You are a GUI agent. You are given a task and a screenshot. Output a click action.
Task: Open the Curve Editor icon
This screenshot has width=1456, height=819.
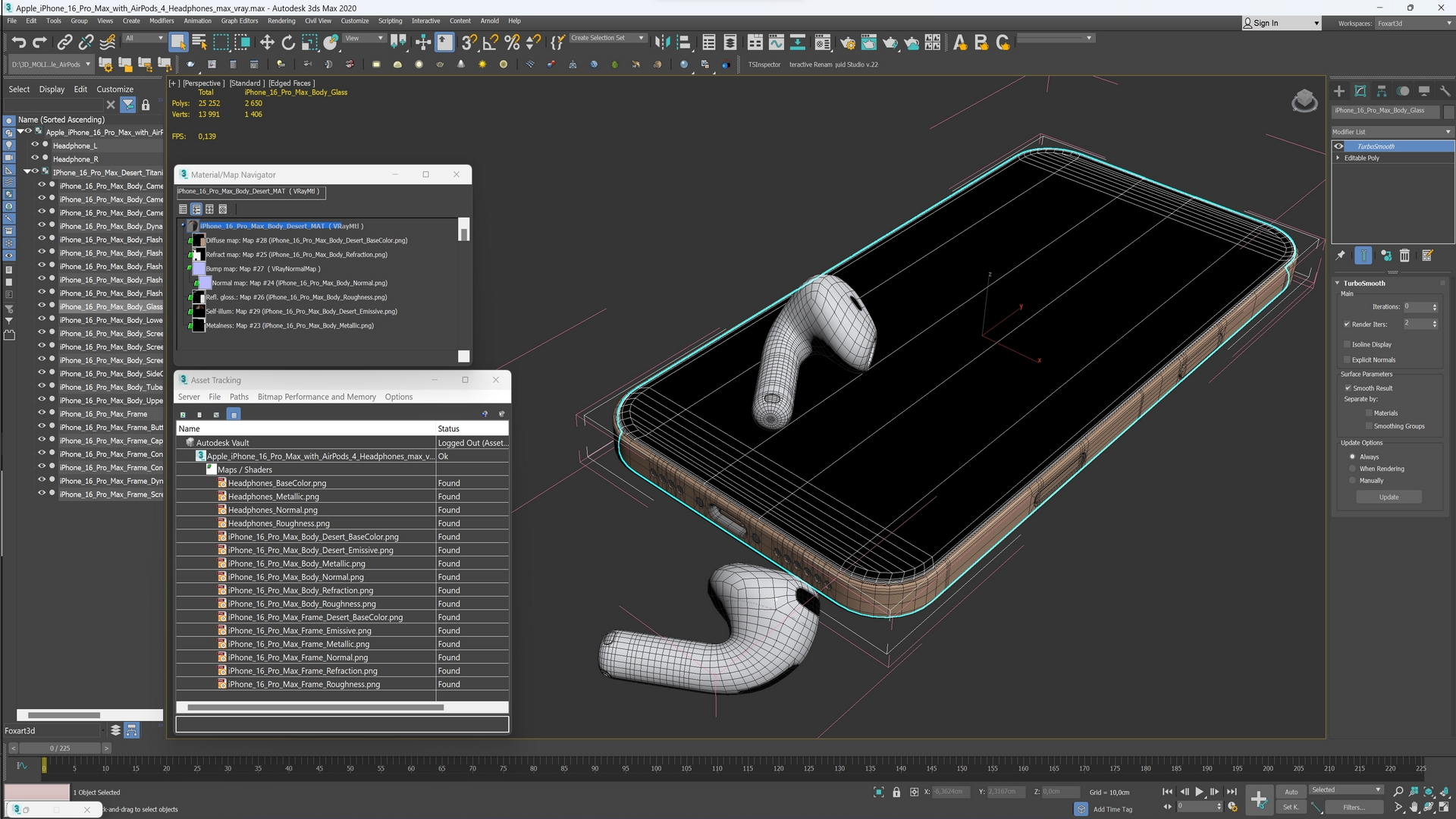776,42
